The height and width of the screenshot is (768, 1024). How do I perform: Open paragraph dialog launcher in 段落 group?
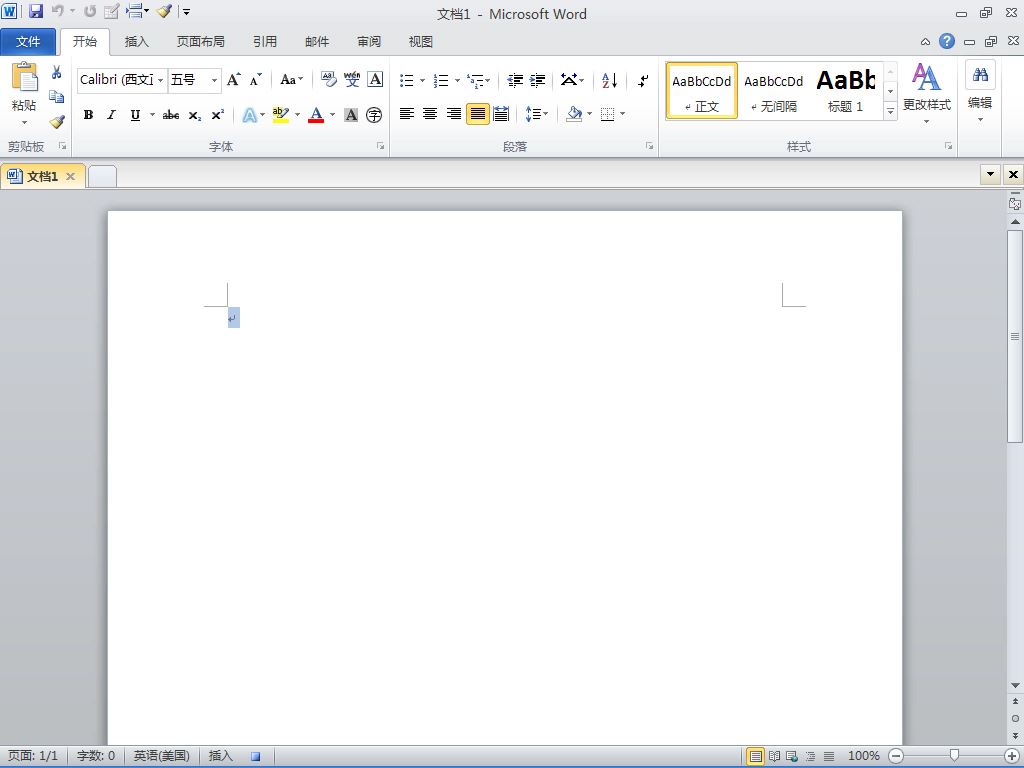coord(649,146)
